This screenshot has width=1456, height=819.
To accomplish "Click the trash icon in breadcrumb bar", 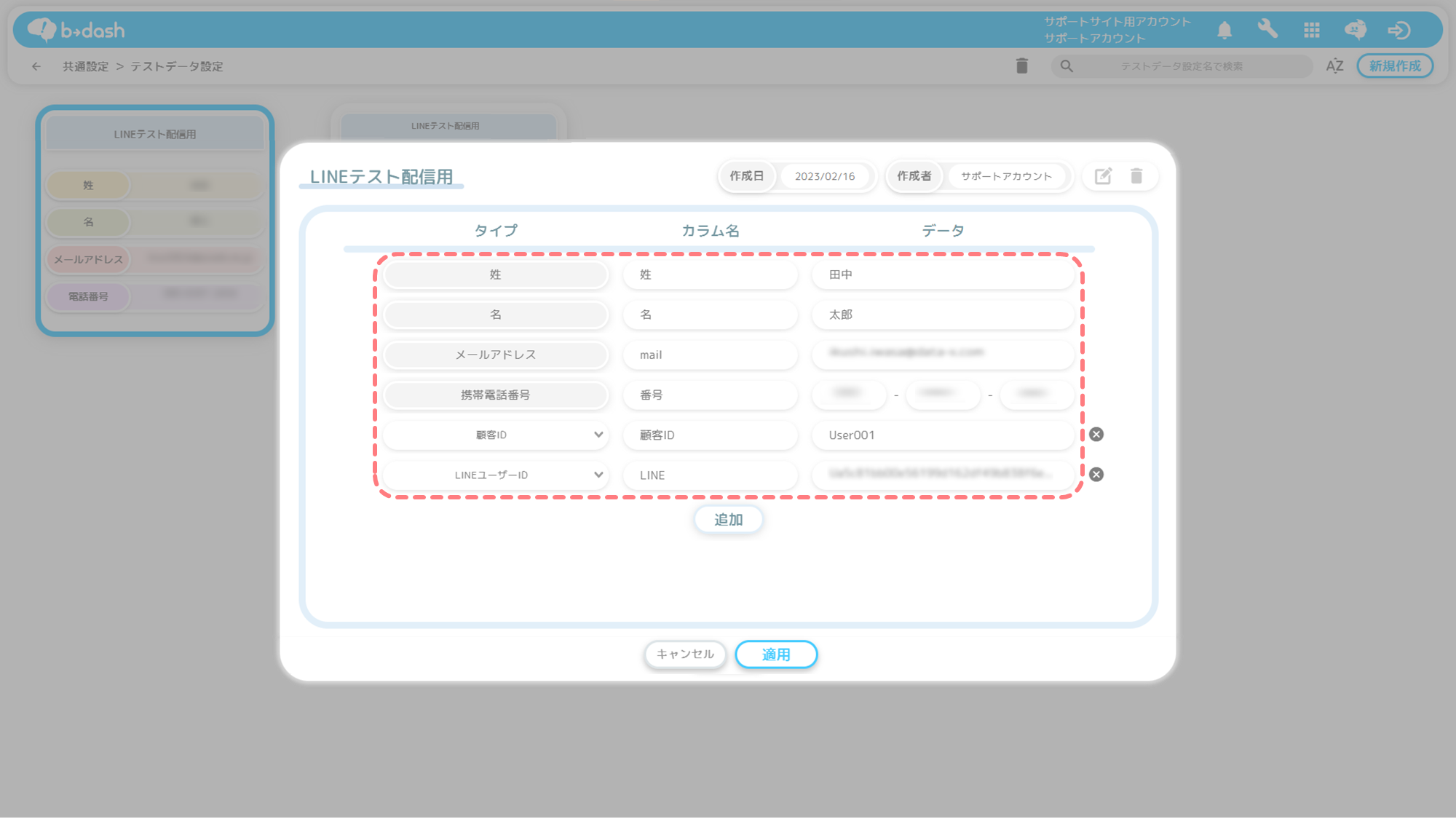I will pyautogui.click(x=1022, y=66).
